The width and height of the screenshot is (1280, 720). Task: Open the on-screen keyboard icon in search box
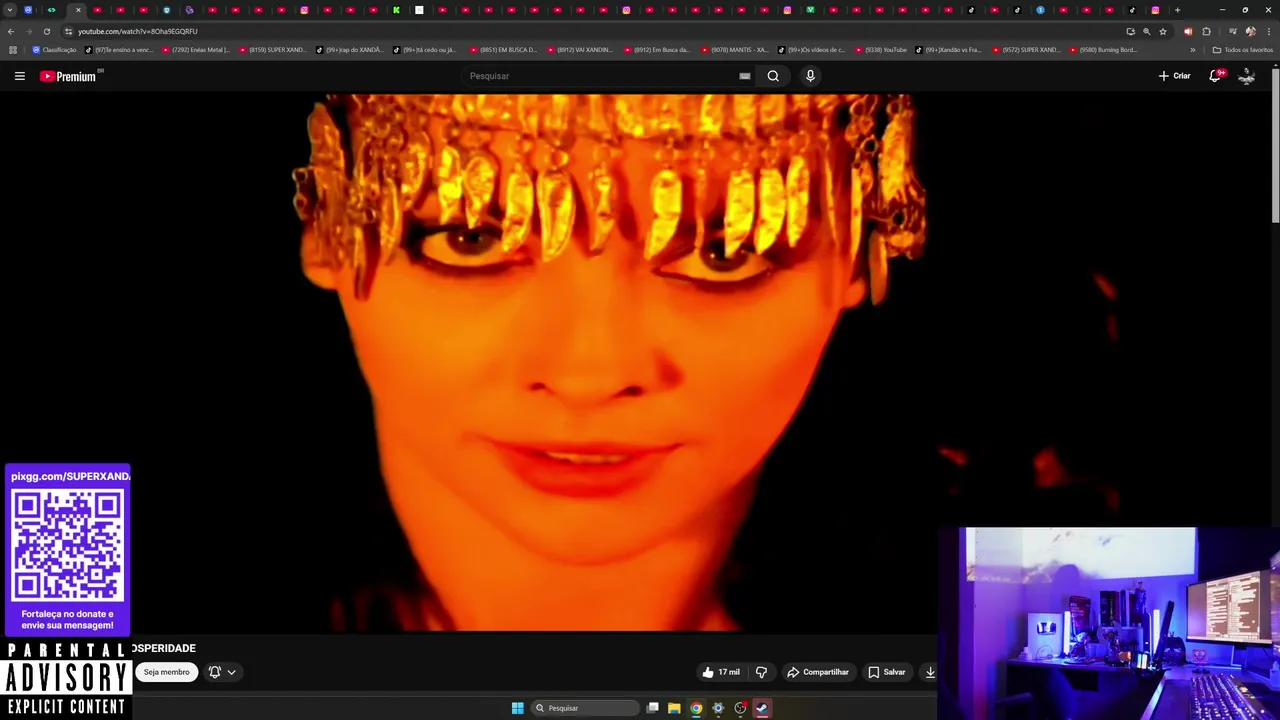tap(745, 76)
